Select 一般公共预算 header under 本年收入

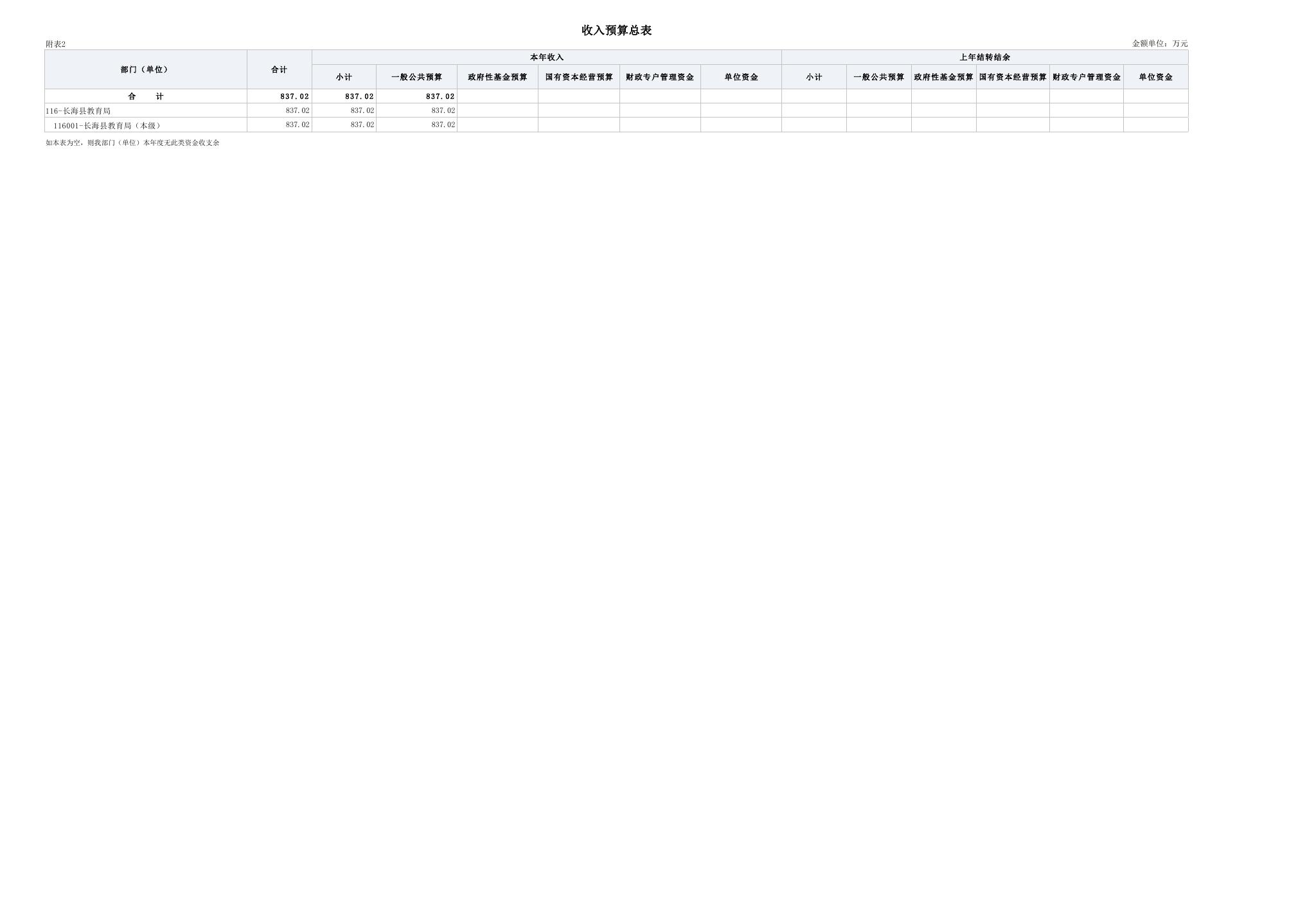coord(416,77)
